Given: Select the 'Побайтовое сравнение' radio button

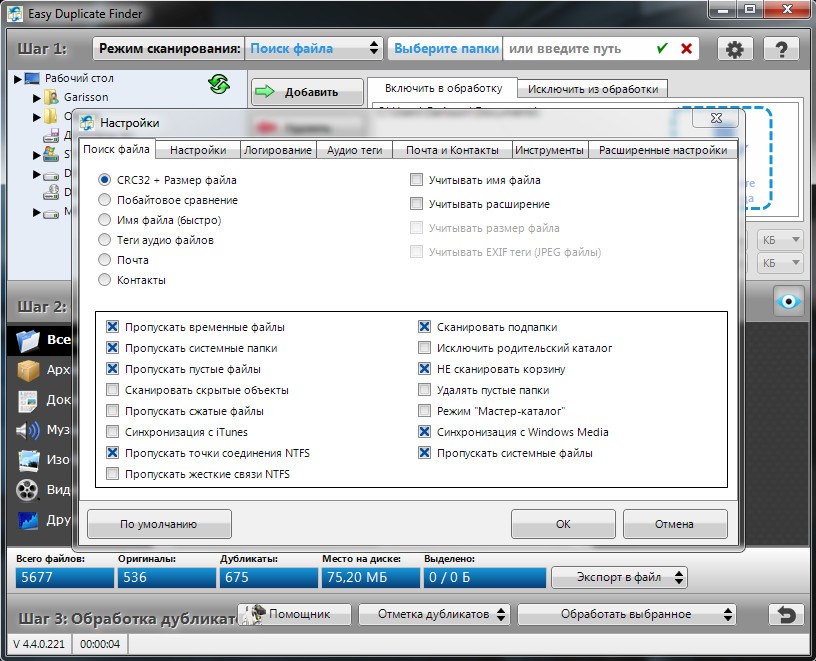Looking at the screenshot, I should pos(105,200).
